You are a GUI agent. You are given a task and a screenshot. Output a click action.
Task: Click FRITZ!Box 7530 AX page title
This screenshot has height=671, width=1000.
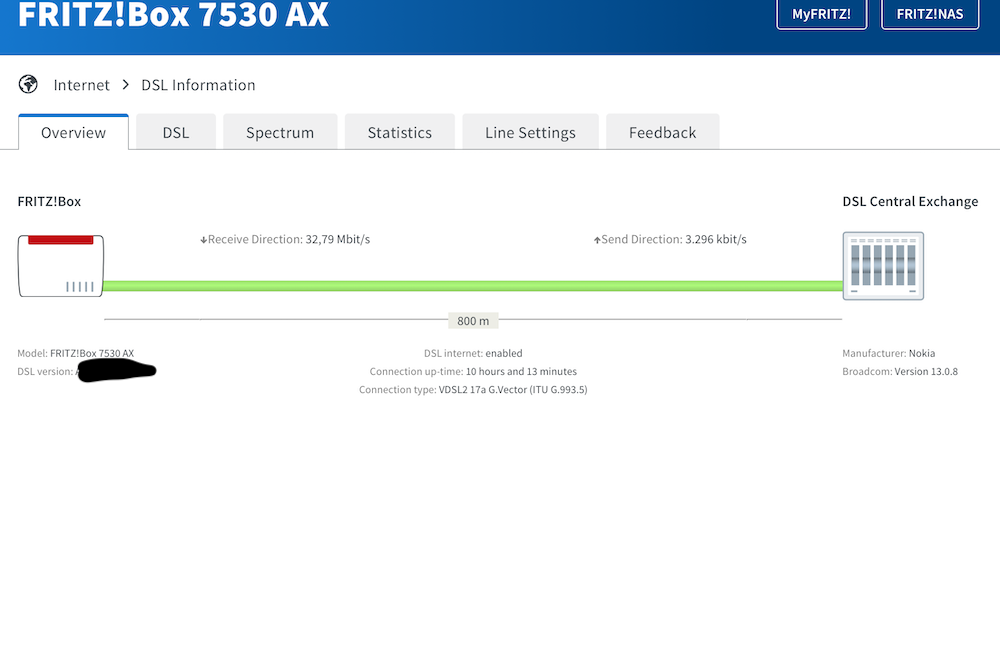click(x=173, y=14)
